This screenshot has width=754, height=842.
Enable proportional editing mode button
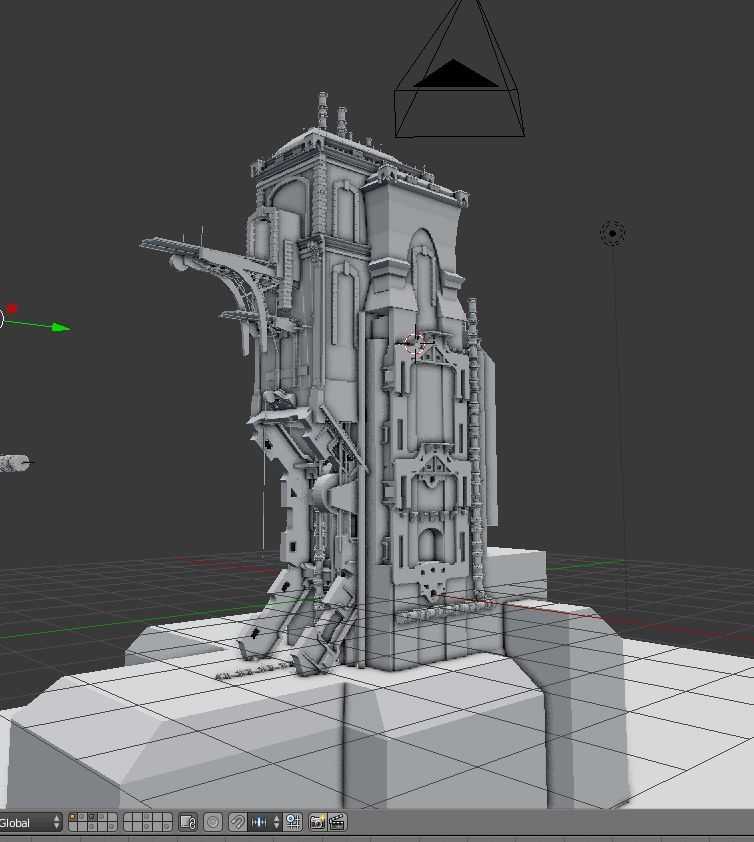pyautogui.click(x=213, y=822)
